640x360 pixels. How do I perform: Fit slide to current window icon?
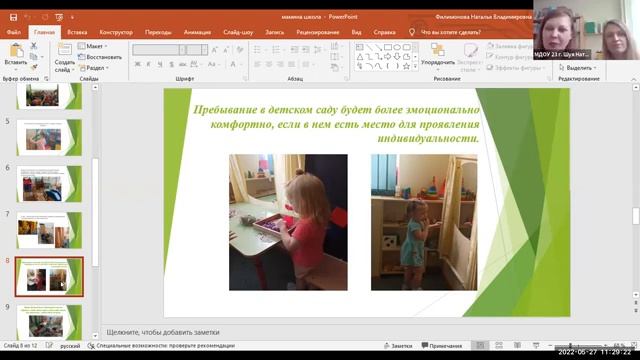tap(633, 346)
